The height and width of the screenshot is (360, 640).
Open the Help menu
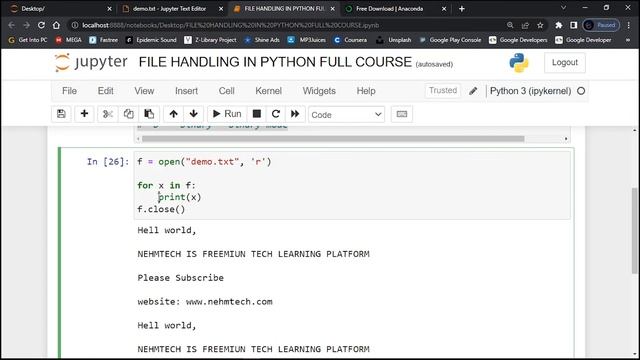tap(366, 91)
